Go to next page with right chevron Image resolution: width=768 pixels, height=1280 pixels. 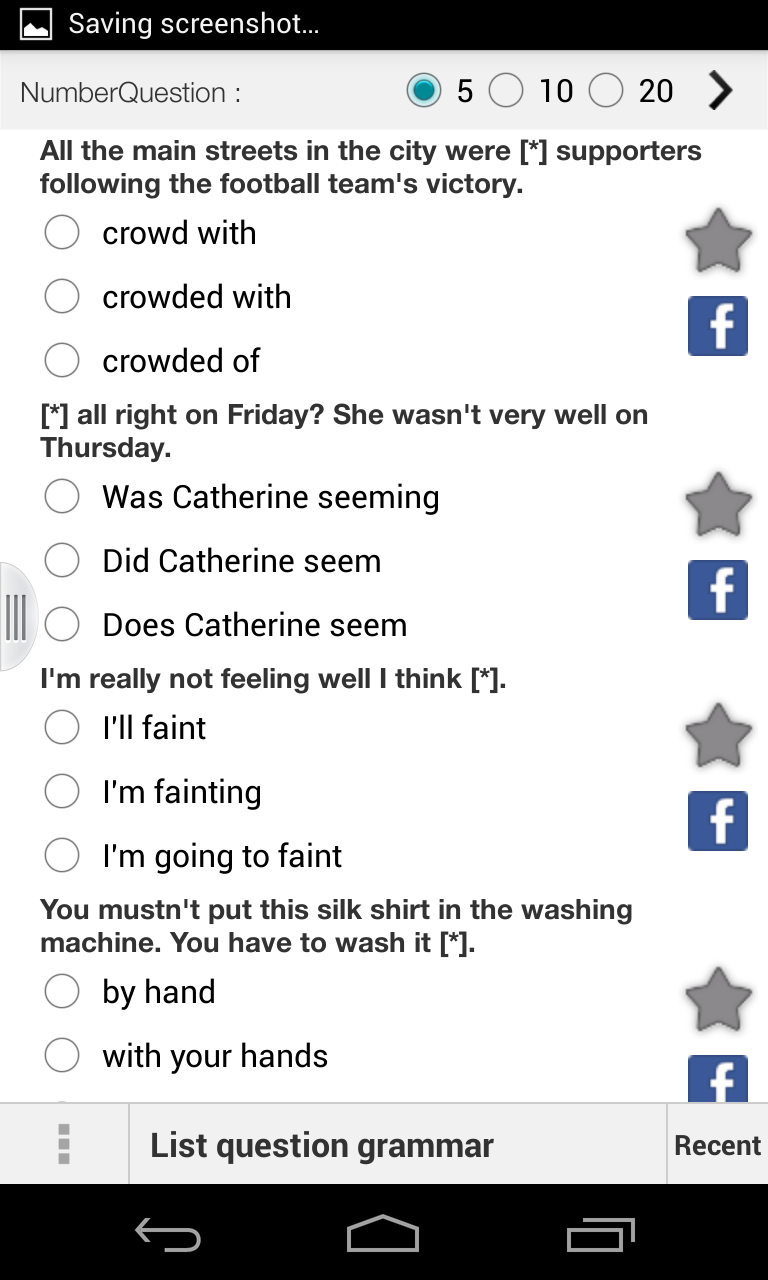tap(721, 91)
